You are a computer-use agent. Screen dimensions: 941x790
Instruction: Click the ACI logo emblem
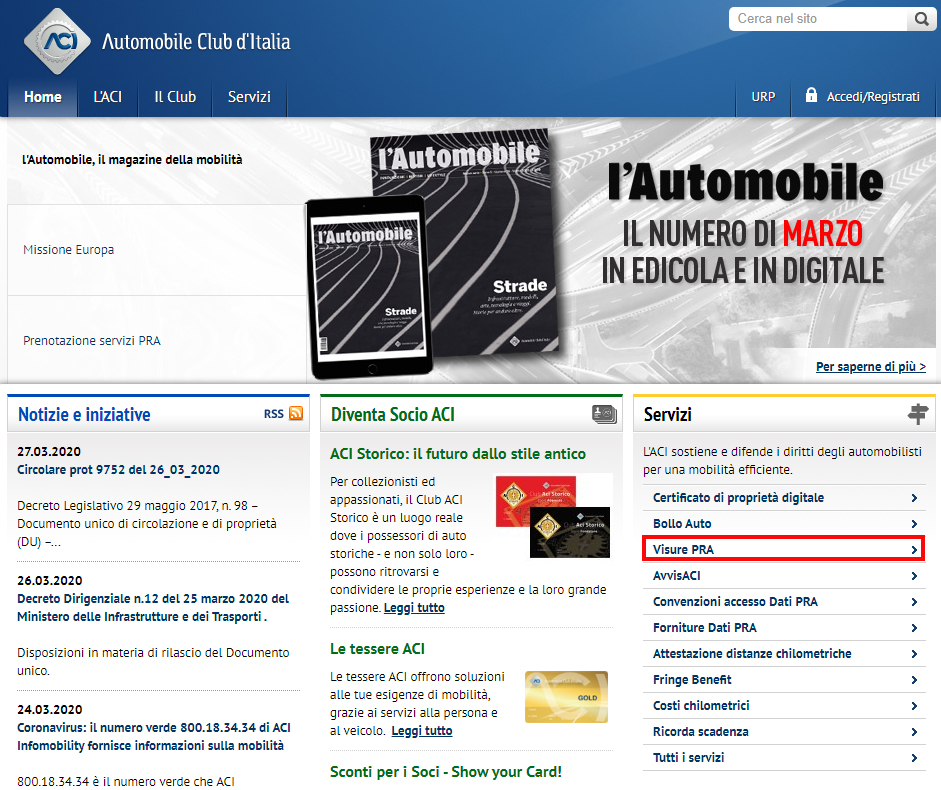click(57, 41)
